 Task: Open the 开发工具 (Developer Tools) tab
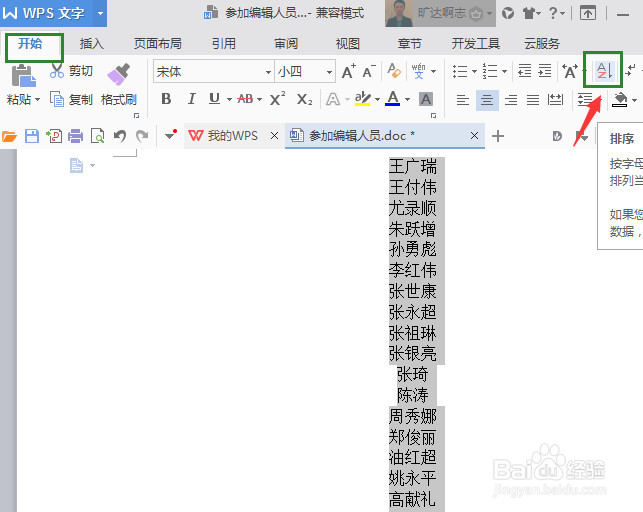click(475, 43)
